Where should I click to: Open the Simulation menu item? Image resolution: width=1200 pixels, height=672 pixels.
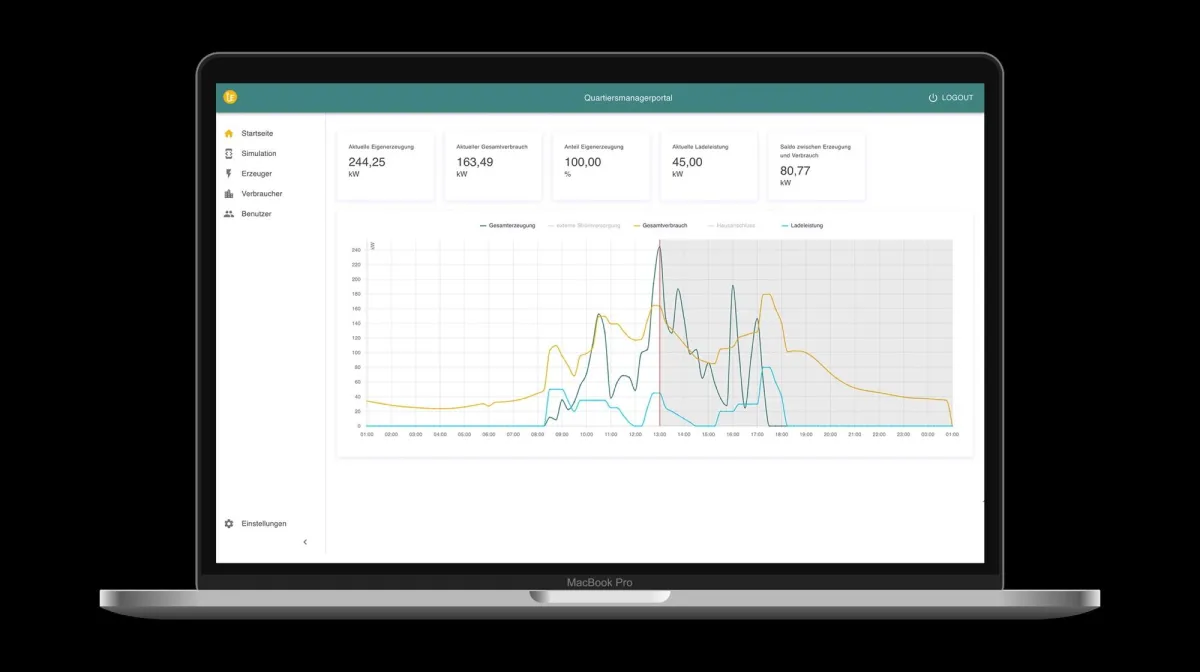coord(258,153)
